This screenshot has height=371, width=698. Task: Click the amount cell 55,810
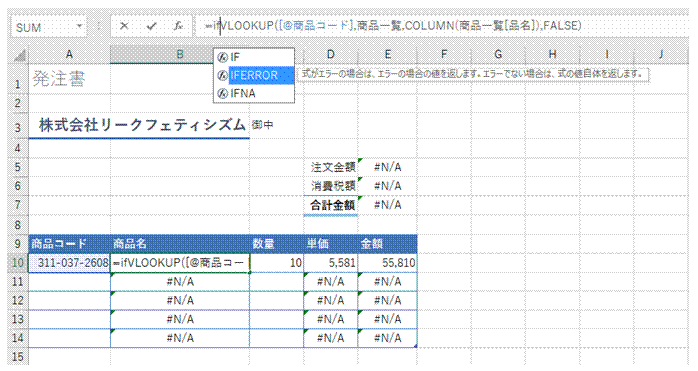coord(387,263)
